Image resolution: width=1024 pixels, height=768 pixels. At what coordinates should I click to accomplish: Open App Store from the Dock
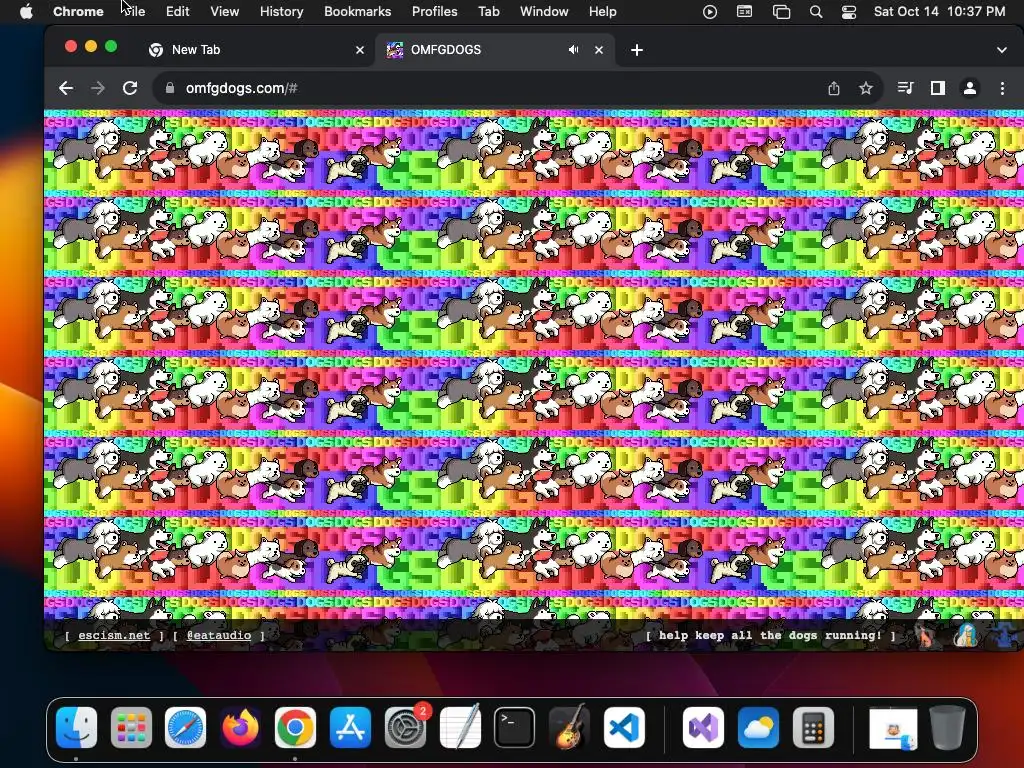(x=350, y=728)
